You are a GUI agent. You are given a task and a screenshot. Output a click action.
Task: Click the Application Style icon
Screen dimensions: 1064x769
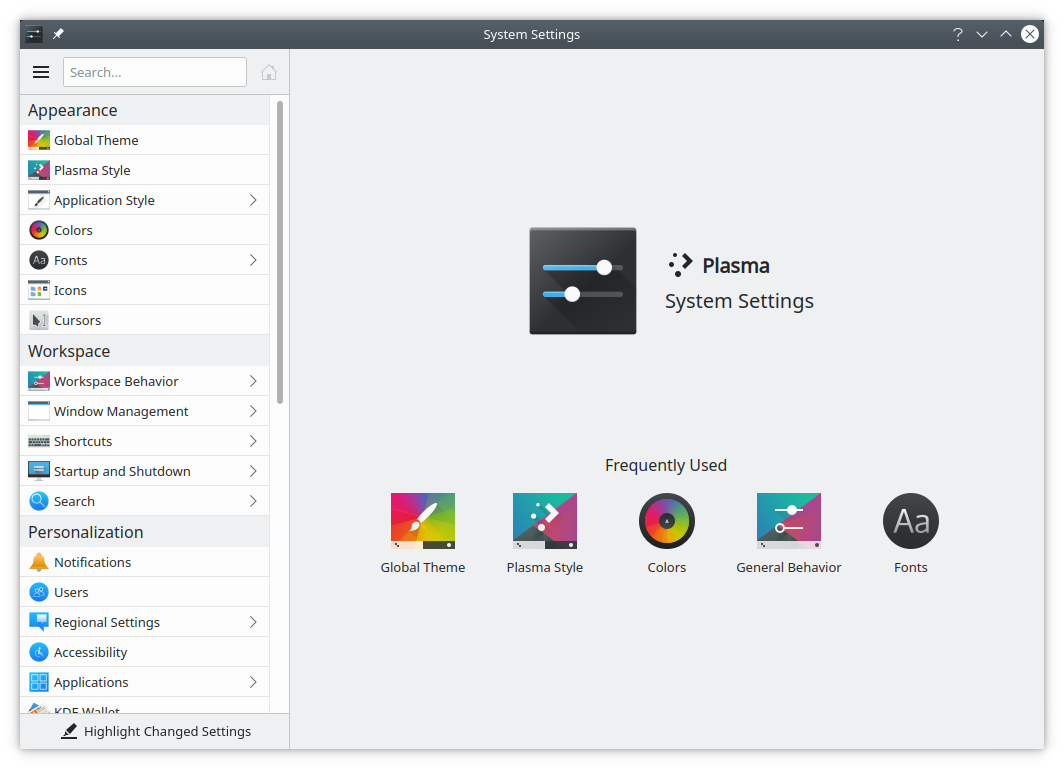pyautogui.click(x=39, y=200)
